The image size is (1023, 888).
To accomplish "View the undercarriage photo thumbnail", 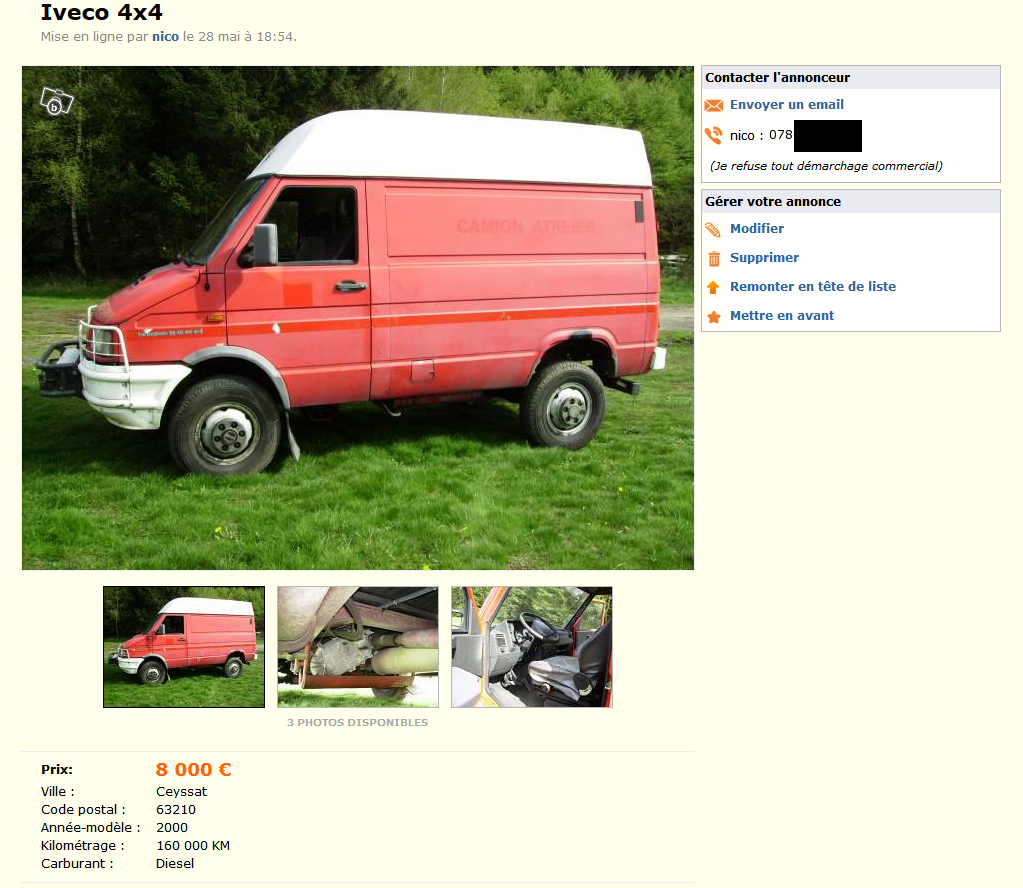I will [358, 647].
